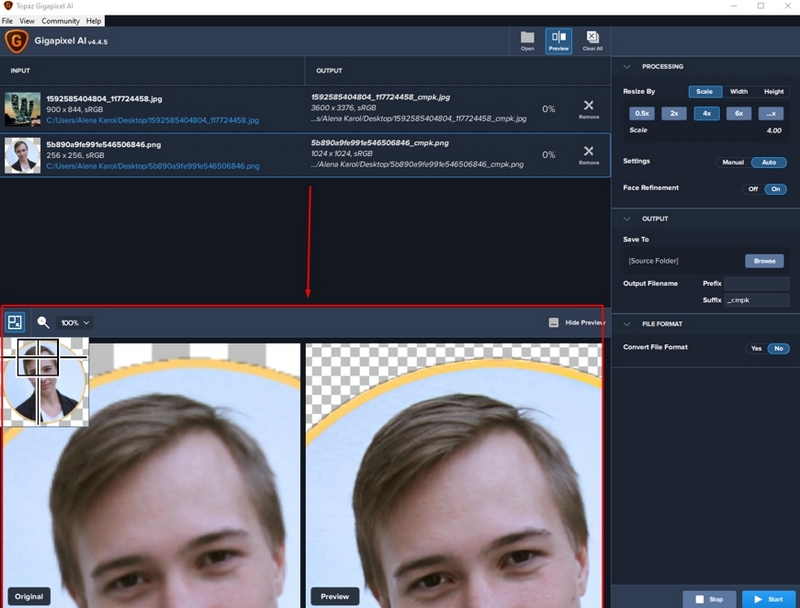Image resolution: width=800 pixels, height=608 pixels.
Task: Click the Hide Preview icon
Action: (554, 323)
